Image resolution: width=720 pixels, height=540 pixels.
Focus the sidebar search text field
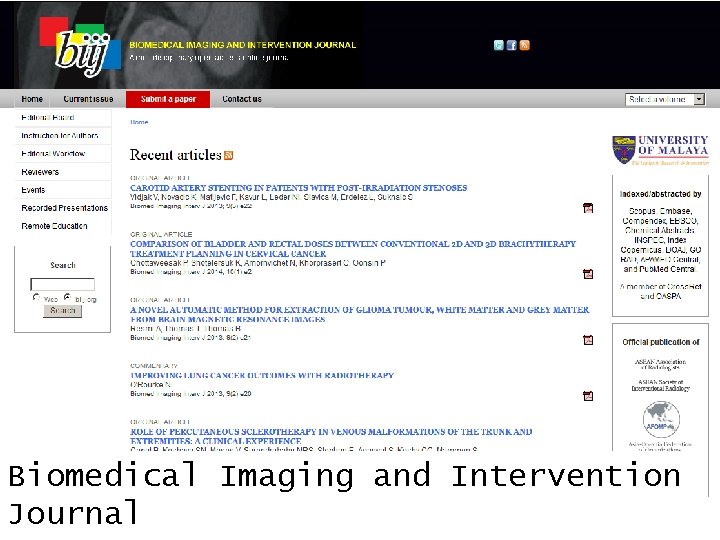pyautogui.click(x=62, y=284)
